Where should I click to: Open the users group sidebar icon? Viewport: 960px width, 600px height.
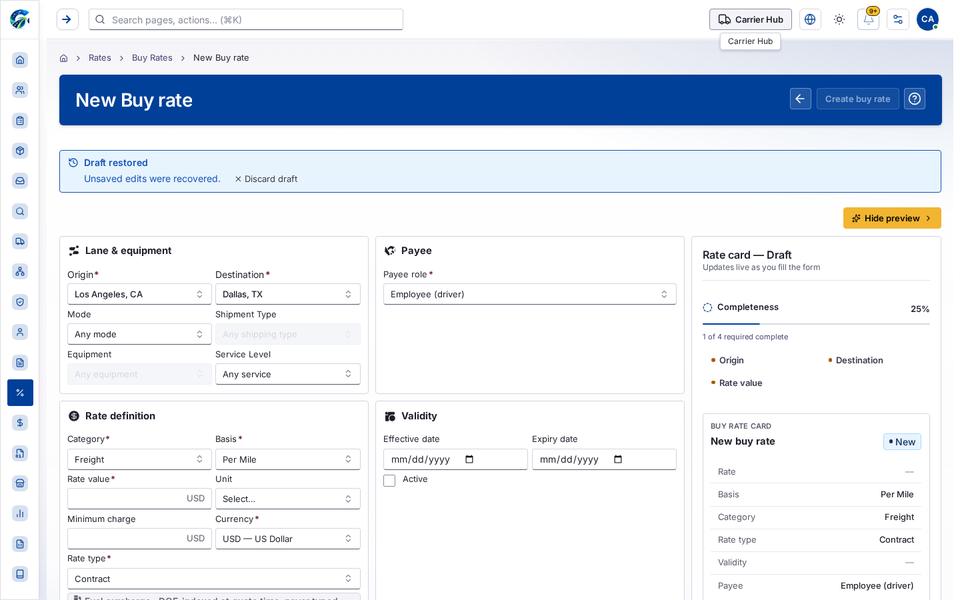[20, 90]
